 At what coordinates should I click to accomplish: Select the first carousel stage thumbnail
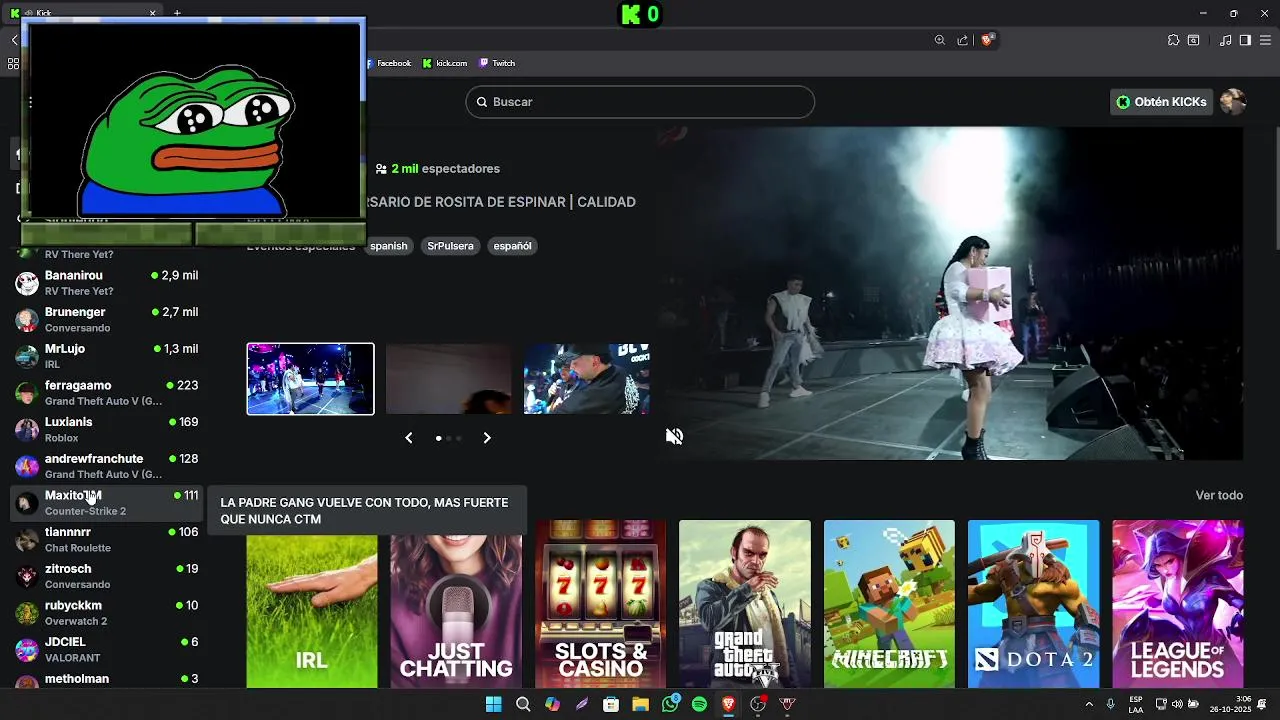pyautogui.click(x=311, y=379)
